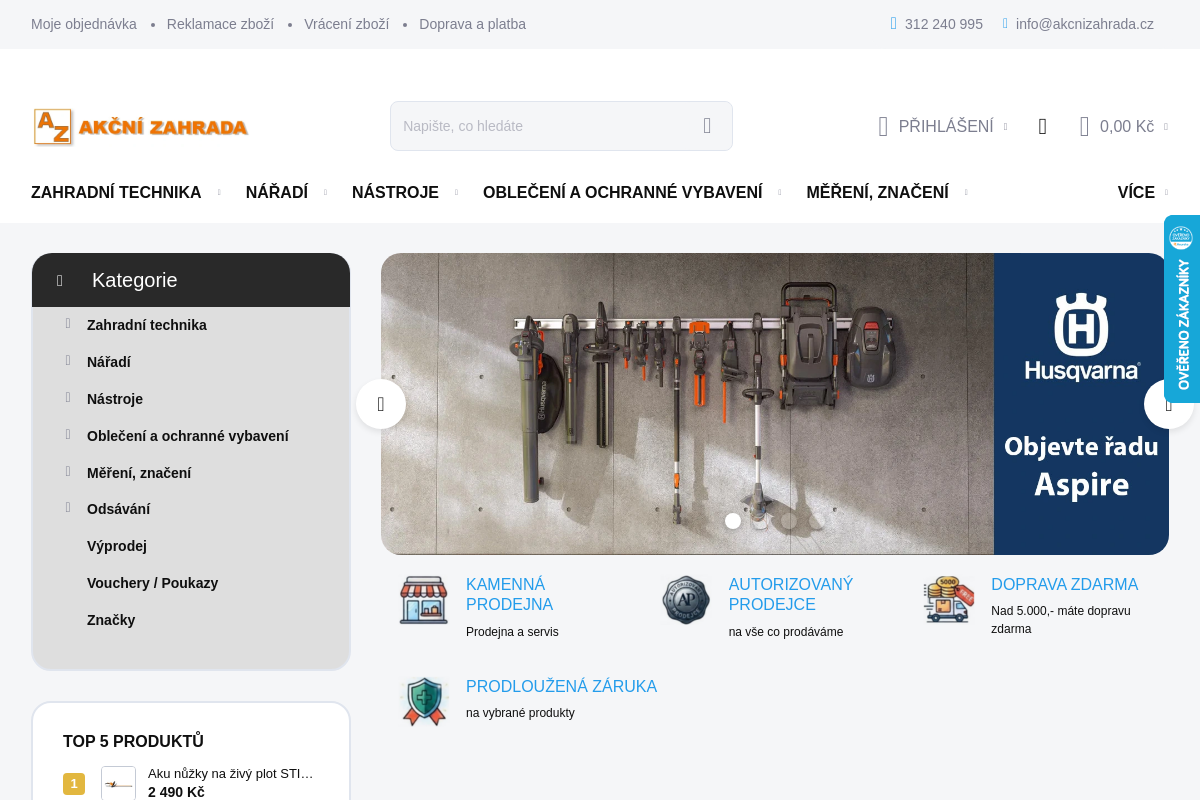Click the phone icon in top bar
This screenshot has height=800, width=1200.
(x=894, y=23)
